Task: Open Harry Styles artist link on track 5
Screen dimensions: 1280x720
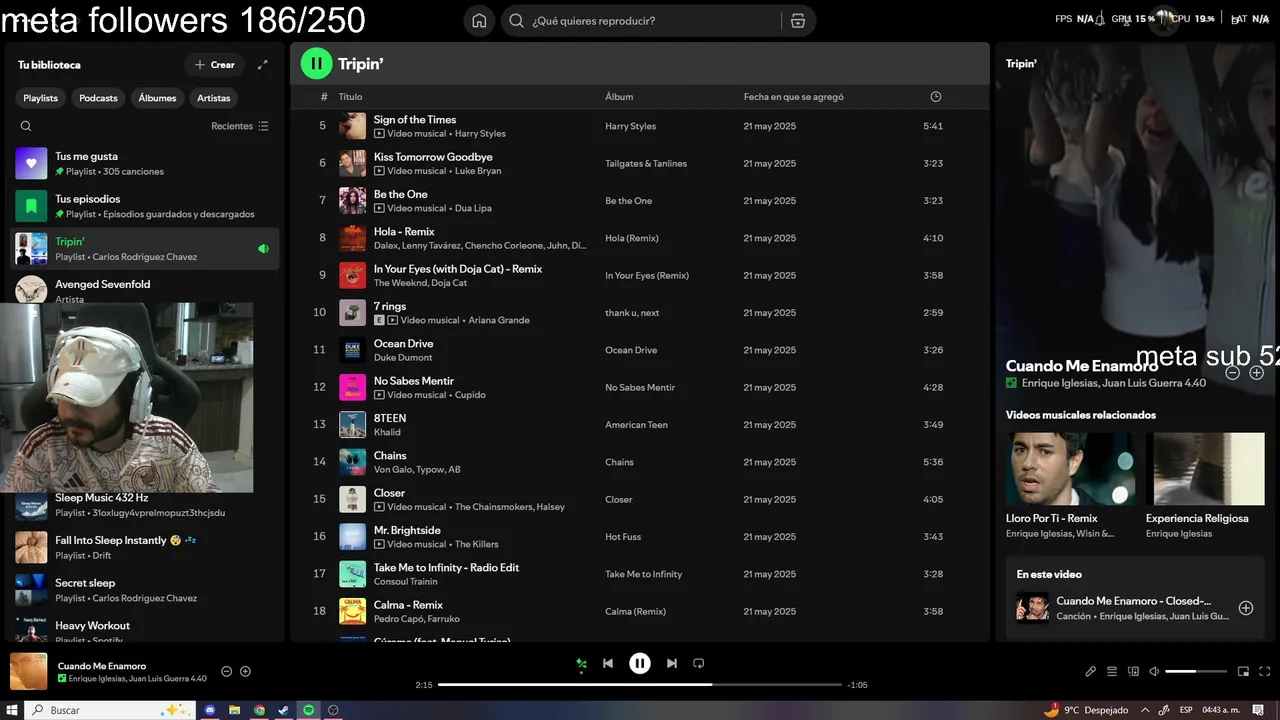Action: (480, 134)
